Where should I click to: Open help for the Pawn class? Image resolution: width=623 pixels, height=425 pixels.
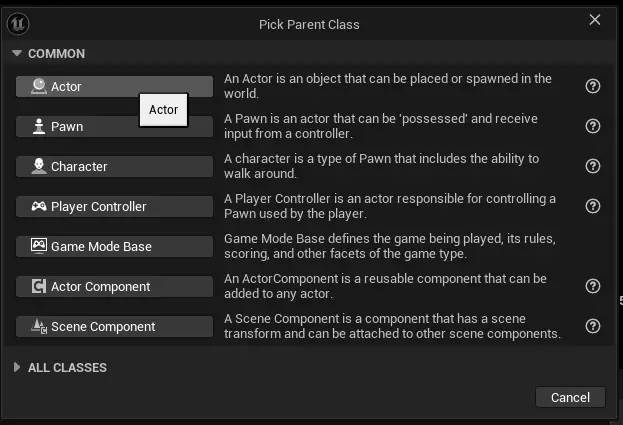coord(593,126)
